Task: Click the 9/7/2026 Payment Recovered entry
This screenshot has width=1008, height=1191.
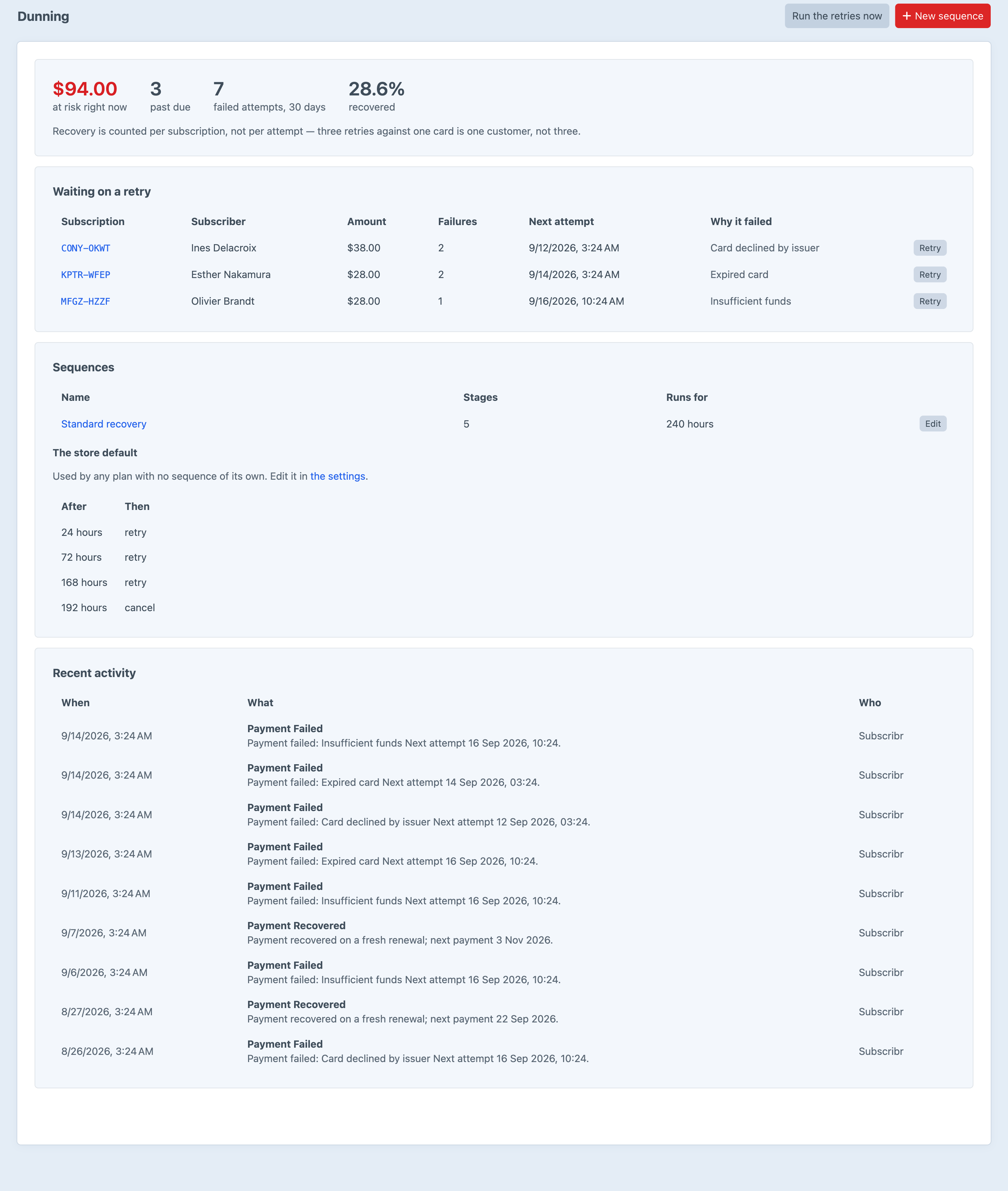Action: coord(503,933)
